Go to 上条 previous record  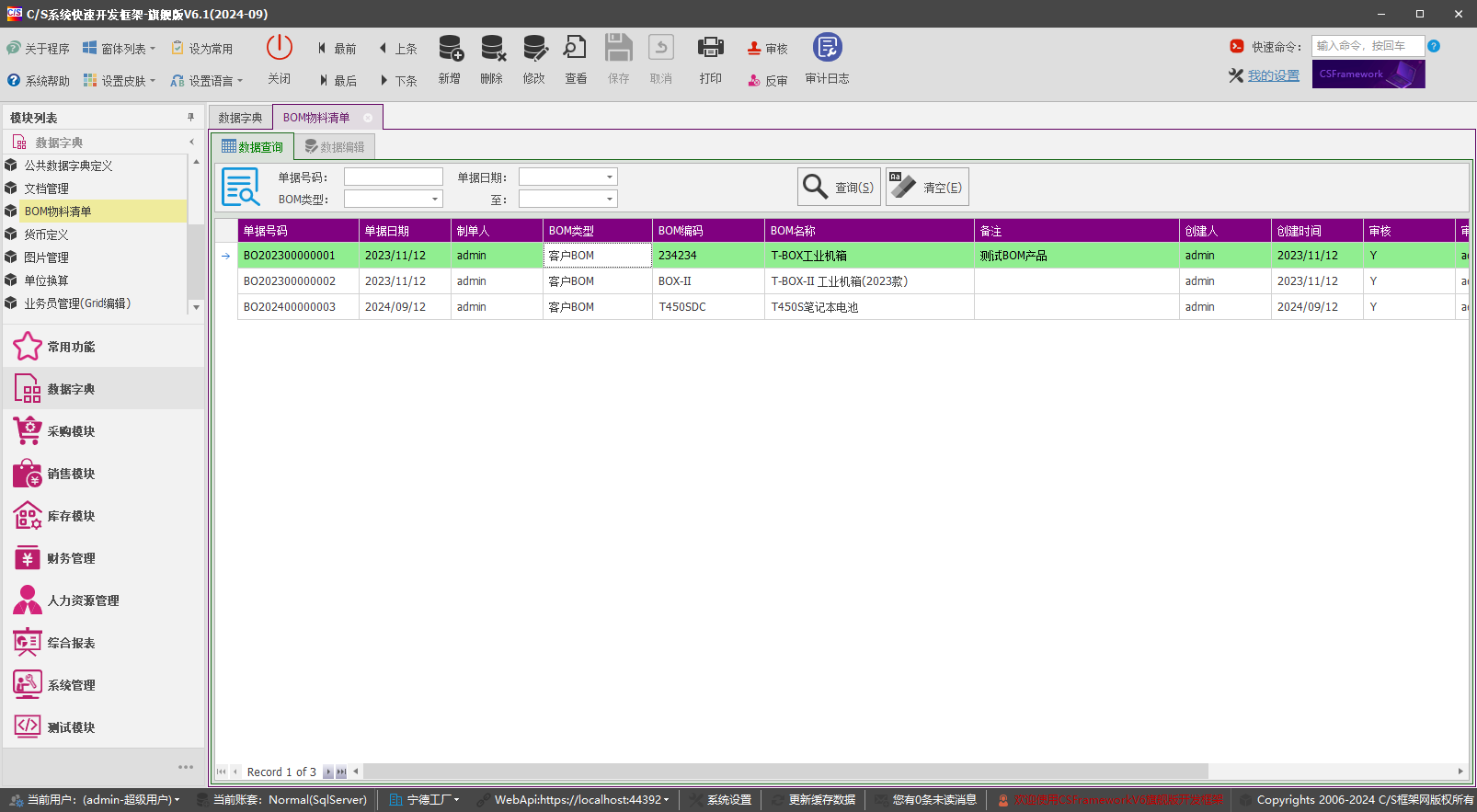pyautogui.click(x=398, y=49)
